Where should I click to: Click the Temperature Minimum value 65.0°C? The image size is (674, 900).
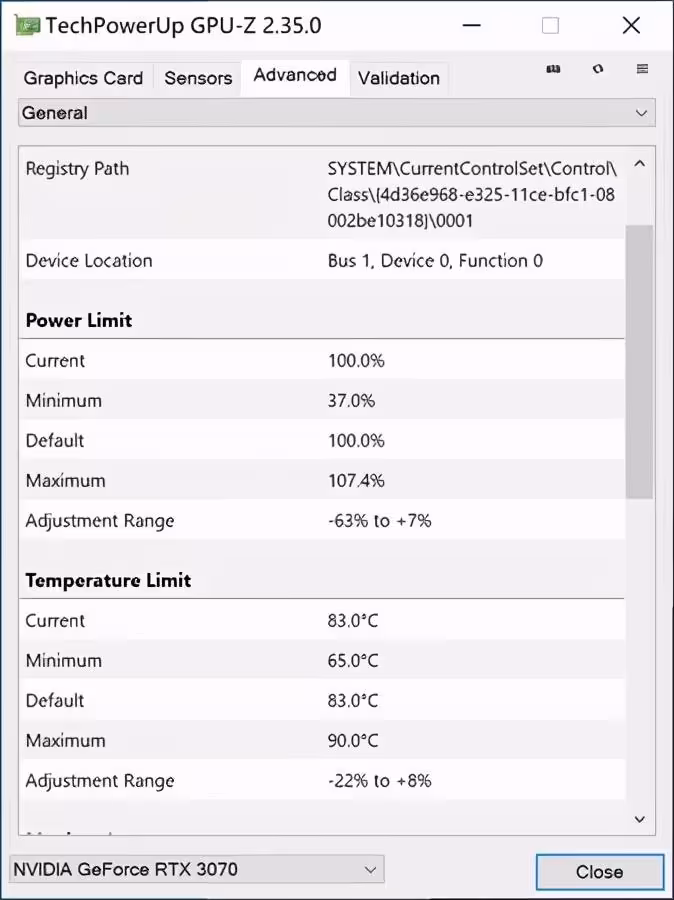click(x=353, y=660)
